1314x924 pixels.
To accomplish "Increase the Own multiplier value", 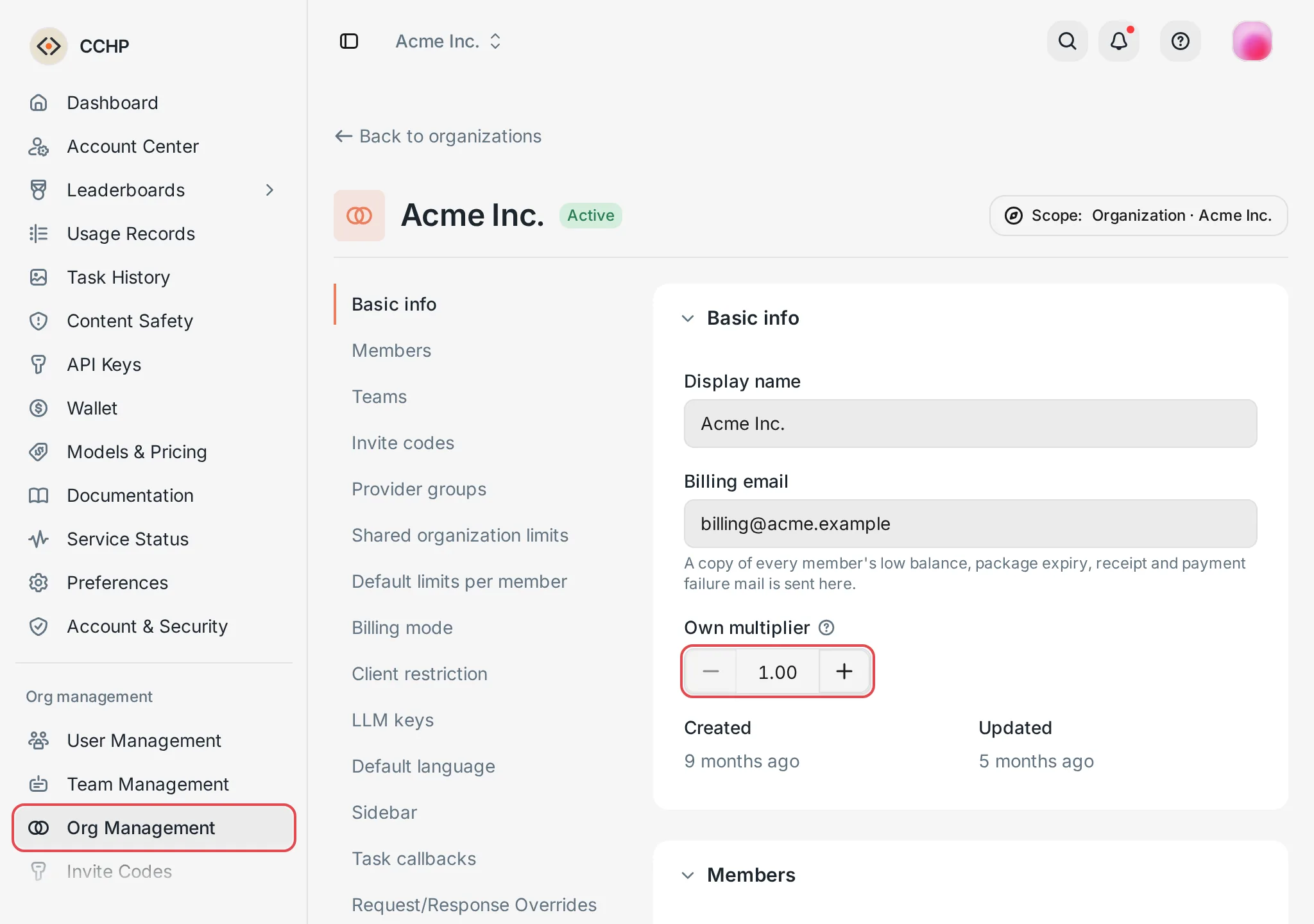I will 844,671.
